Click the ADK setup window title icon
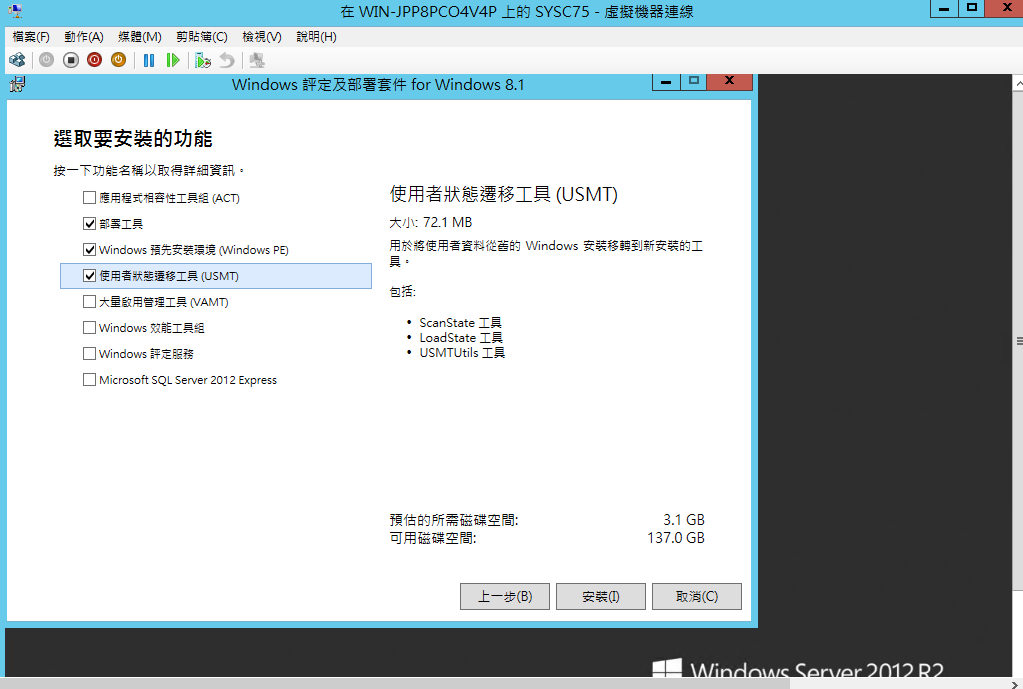1023x689 pixels. click(x=18, y=84)
